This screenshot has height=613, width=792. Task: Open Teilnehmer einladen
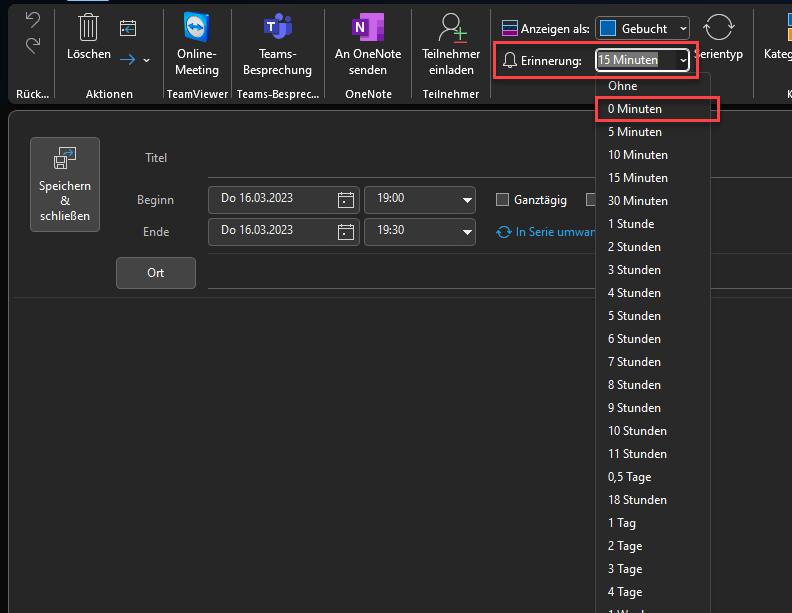[x=451, y=28]
